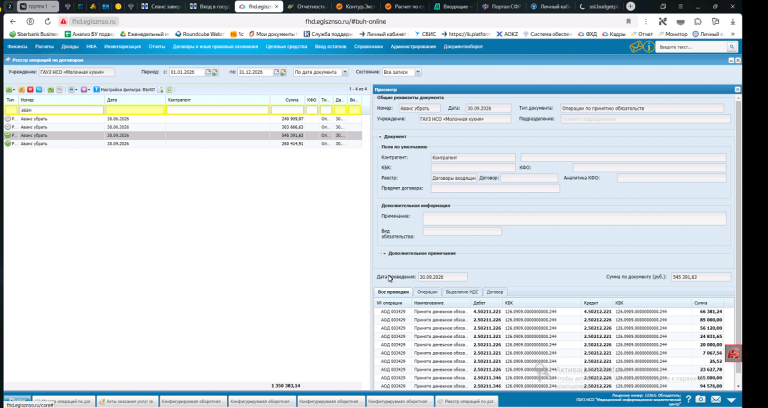Switch to the 'Договор' tab
768x408 pixels.
coord(495,292)
